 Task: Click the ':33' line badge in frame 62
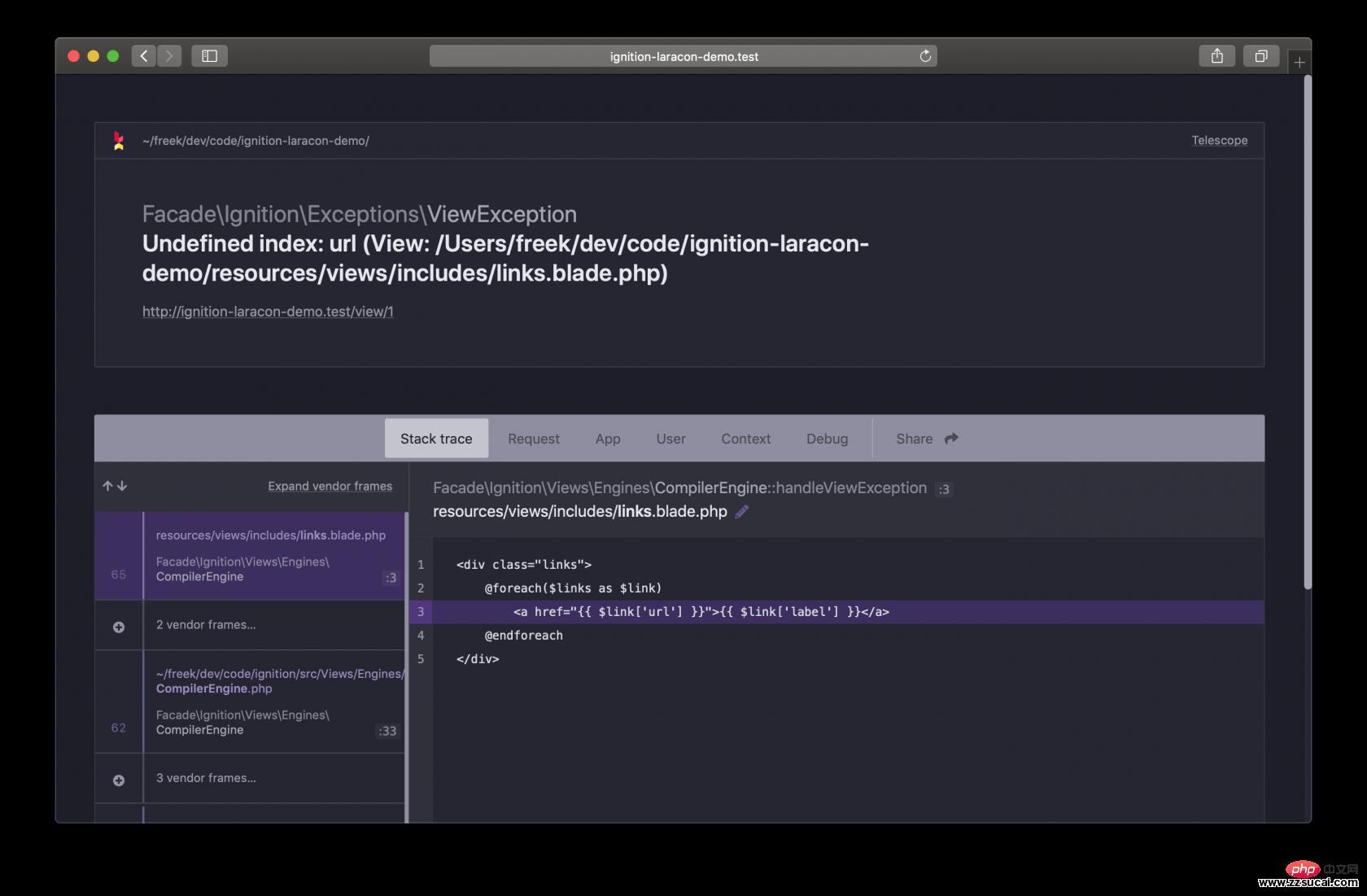[x=387, y=731]
